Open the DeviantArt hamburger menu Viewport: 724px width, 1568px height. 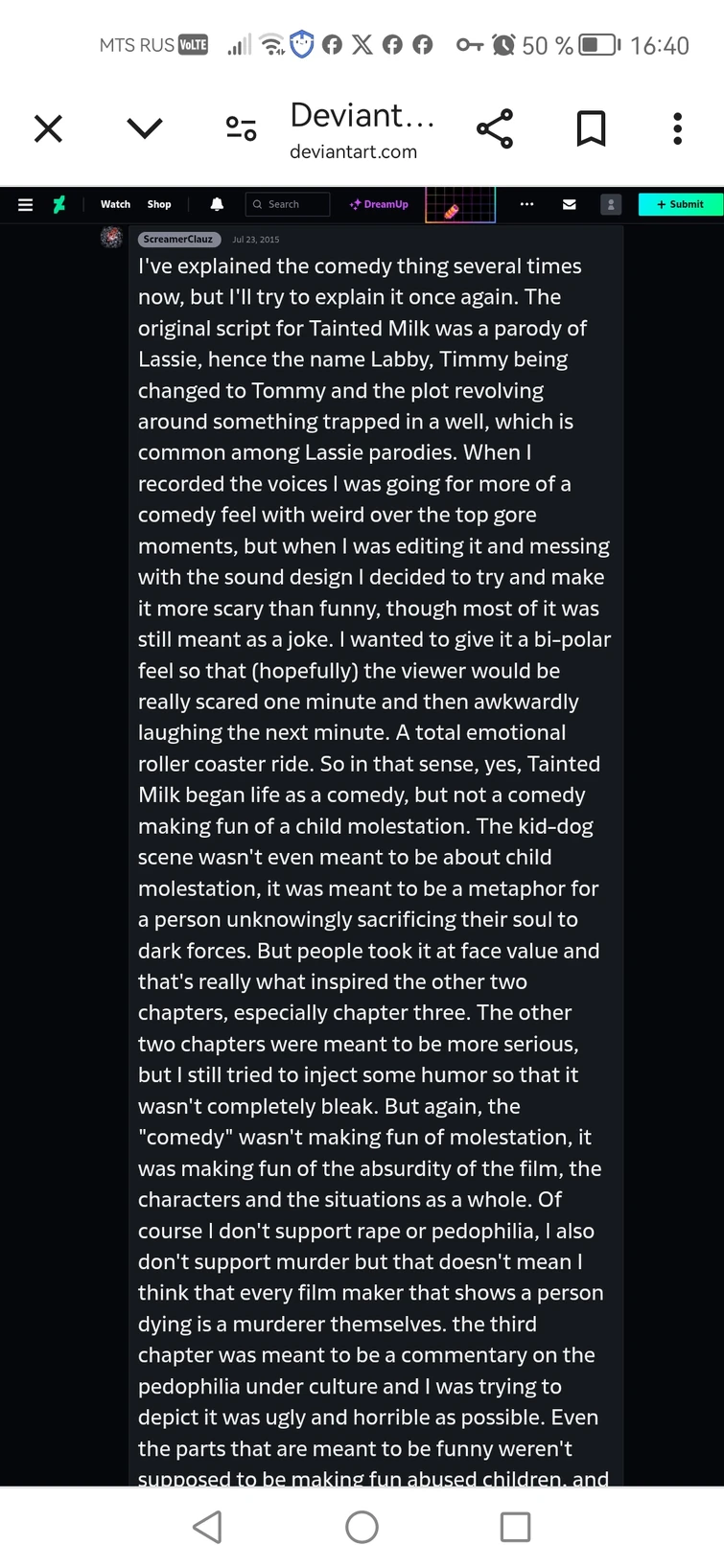click(25, 204)
